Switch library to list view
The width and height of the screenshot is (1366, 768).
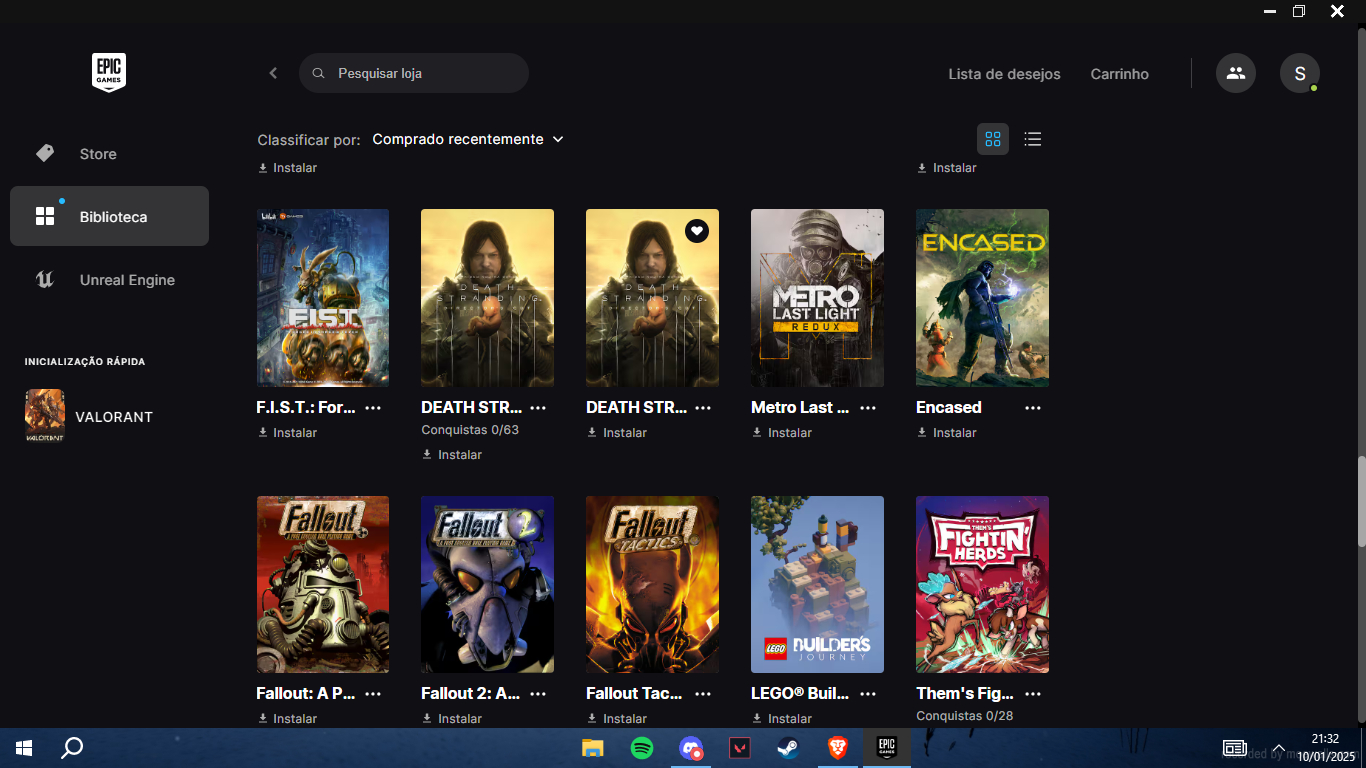1033,139
